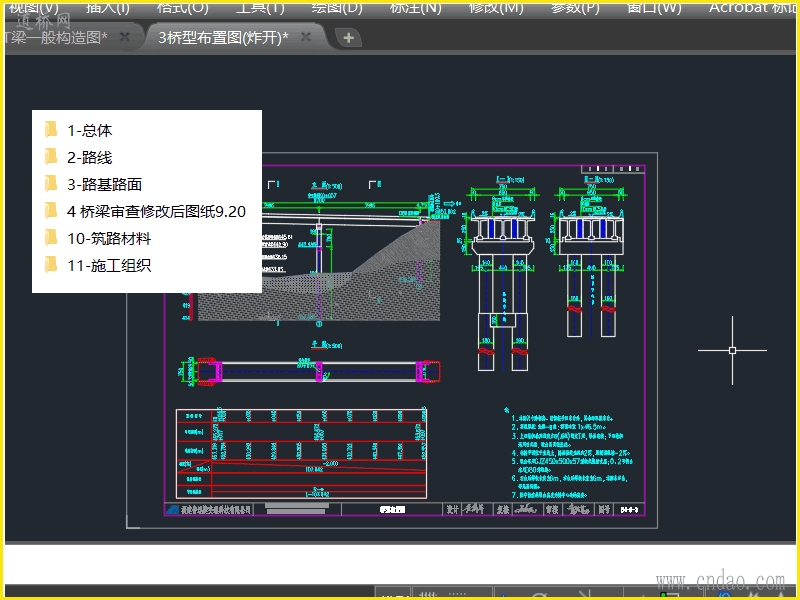This screenshot has width=800, height=600.
Task: Click the red elevation data table in drawing
Action: [300, 452]
